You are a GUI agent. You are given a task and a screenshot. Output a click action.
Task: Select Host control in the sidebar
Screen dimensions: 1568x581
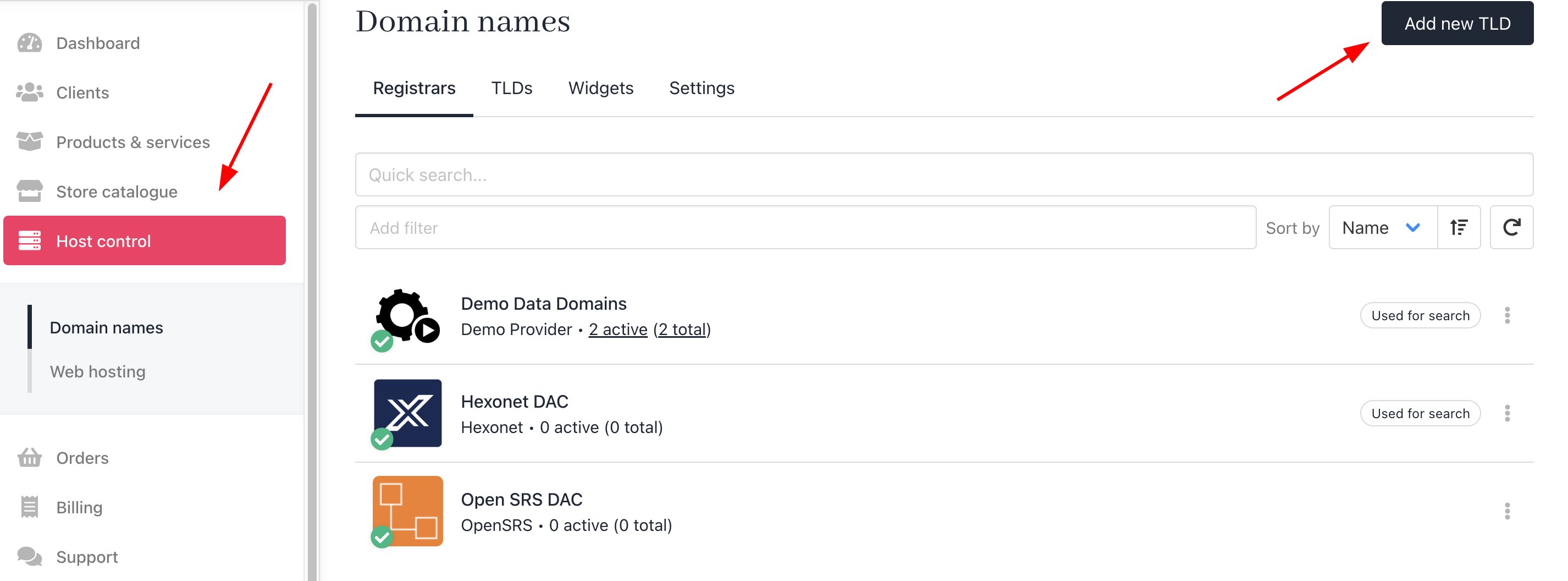click(x=144, y=240)
